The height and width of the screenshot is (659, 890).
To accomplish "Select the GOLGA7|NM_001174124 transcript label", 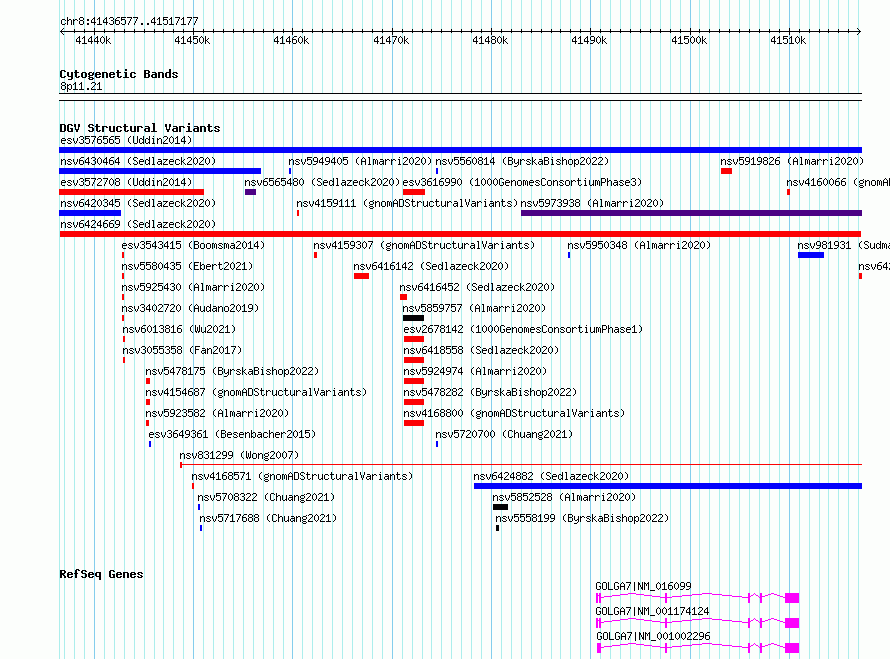I will click(652, 611).
